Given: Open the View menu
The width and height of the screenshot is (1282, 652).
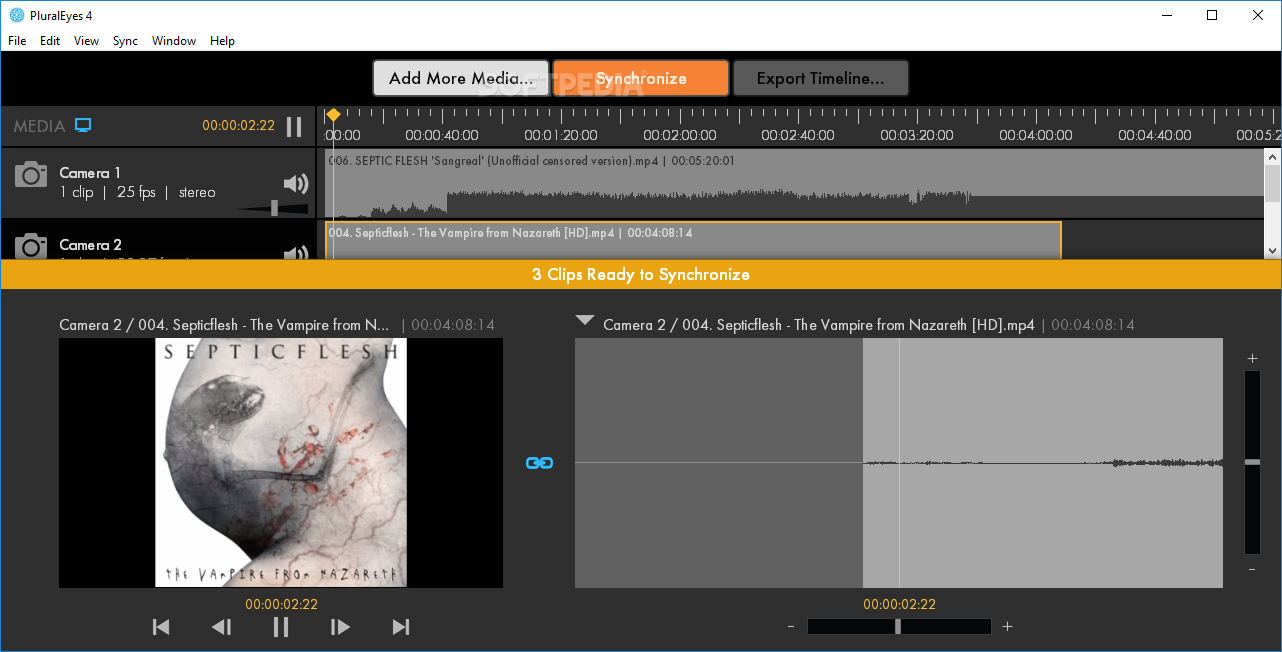Looking at the screenshot, I should coord(87,41).
